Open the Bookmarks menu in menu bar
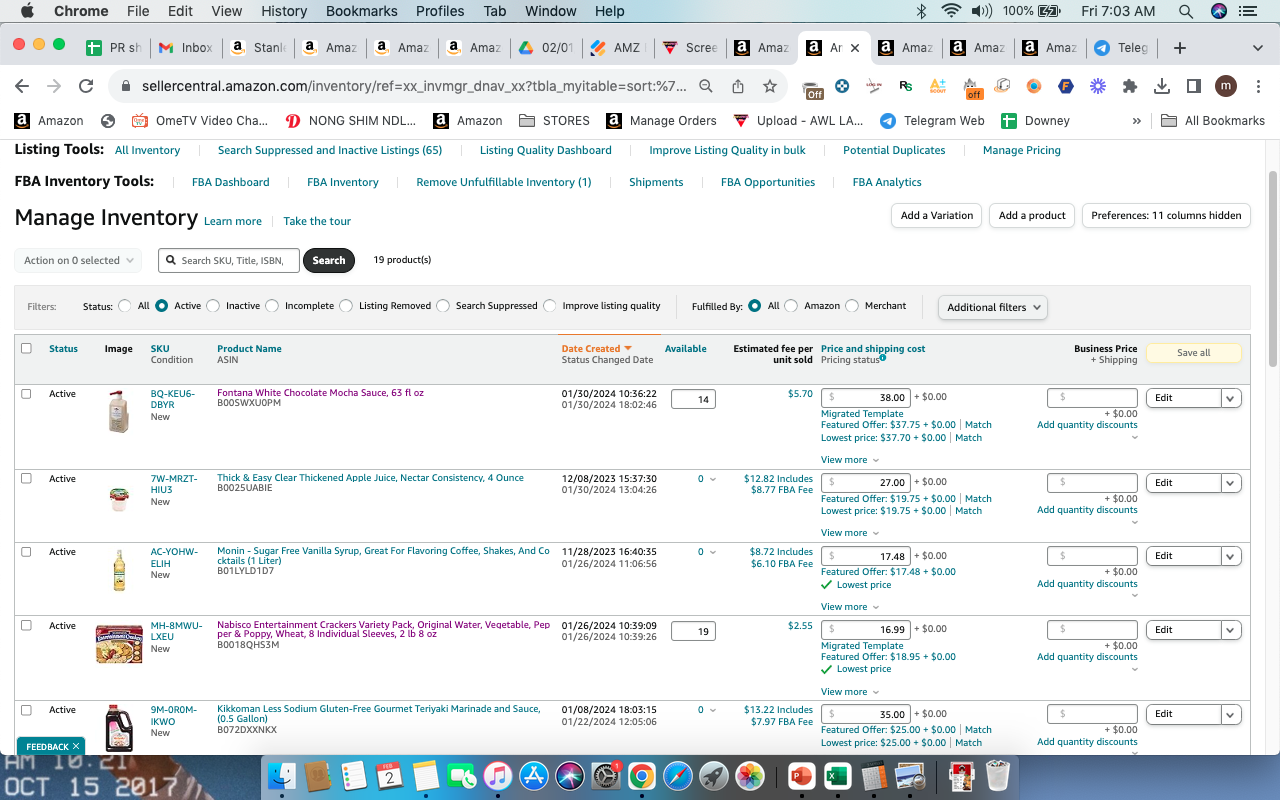This screenshot has width=1280, height=800. 361,11
